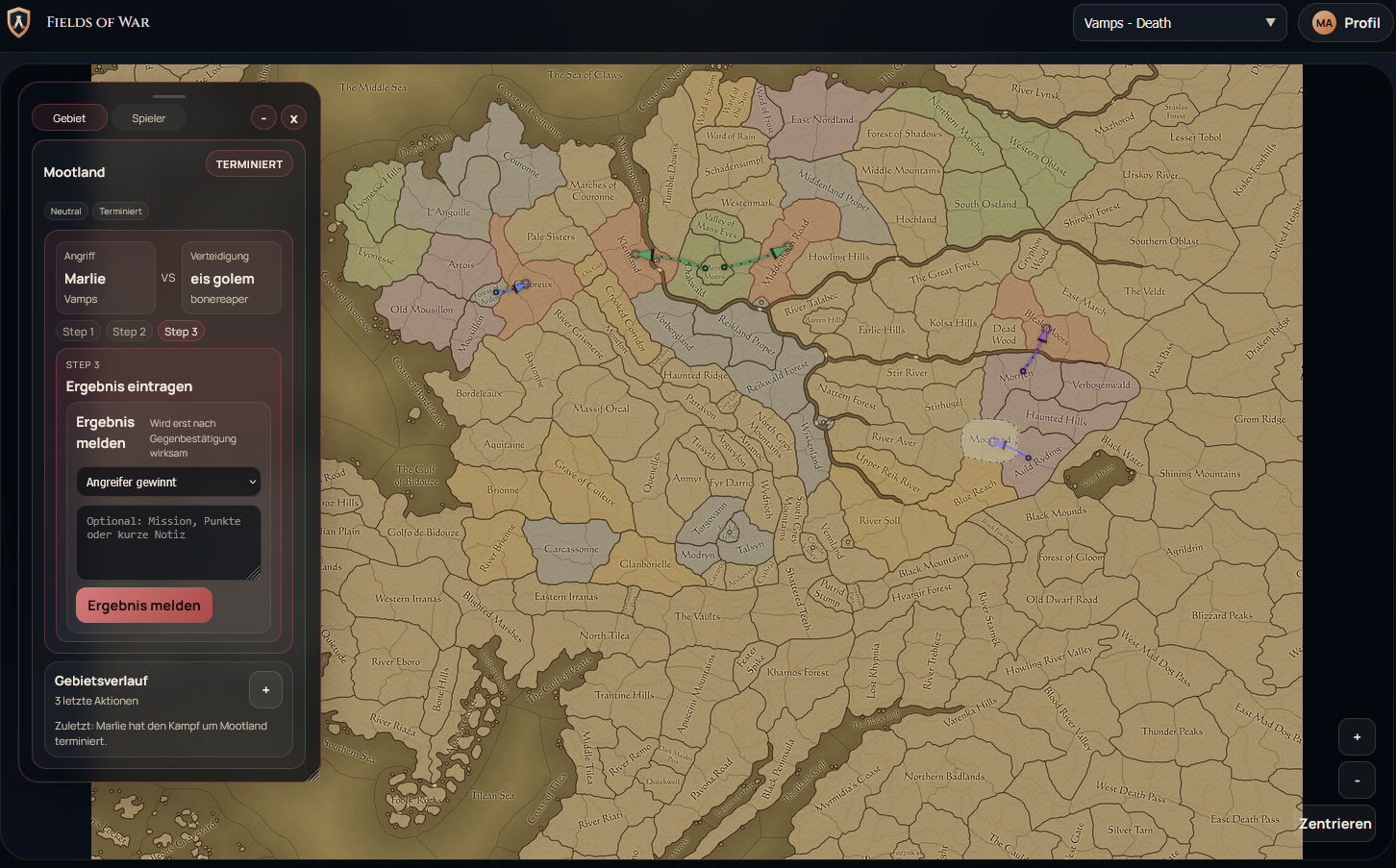1396x868 pixels.
Task: Go to Step 2 of the battle
Action: coord(129,332)
